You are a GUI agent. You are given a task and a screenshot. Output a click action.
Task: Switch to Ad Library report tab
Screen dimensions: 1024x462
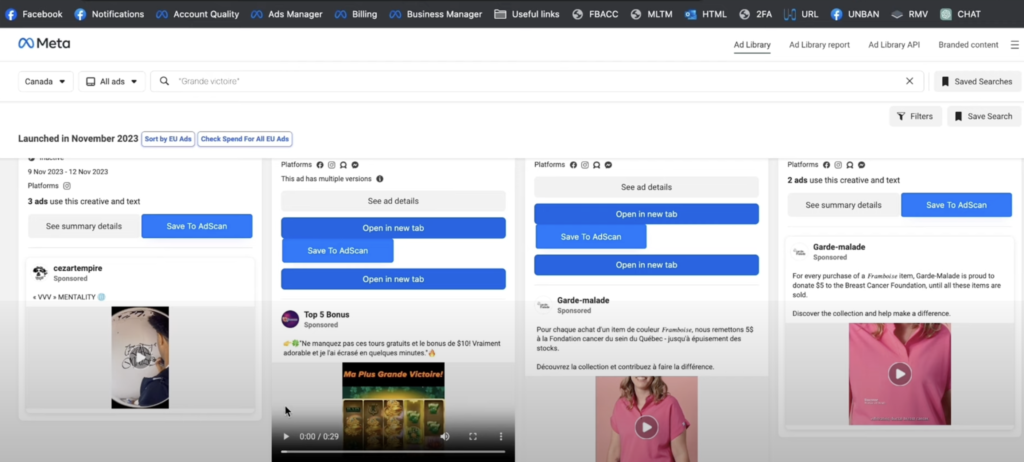819,45
